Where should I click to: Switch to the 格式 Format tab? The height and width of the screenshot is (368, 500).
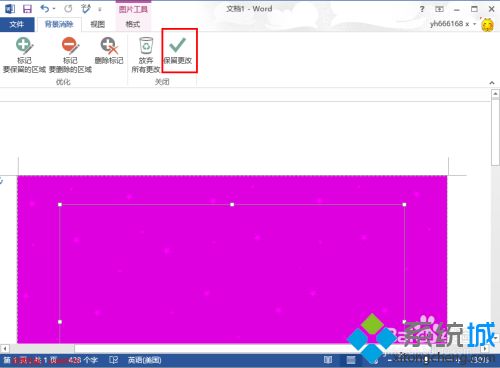(x=132, y=24)
